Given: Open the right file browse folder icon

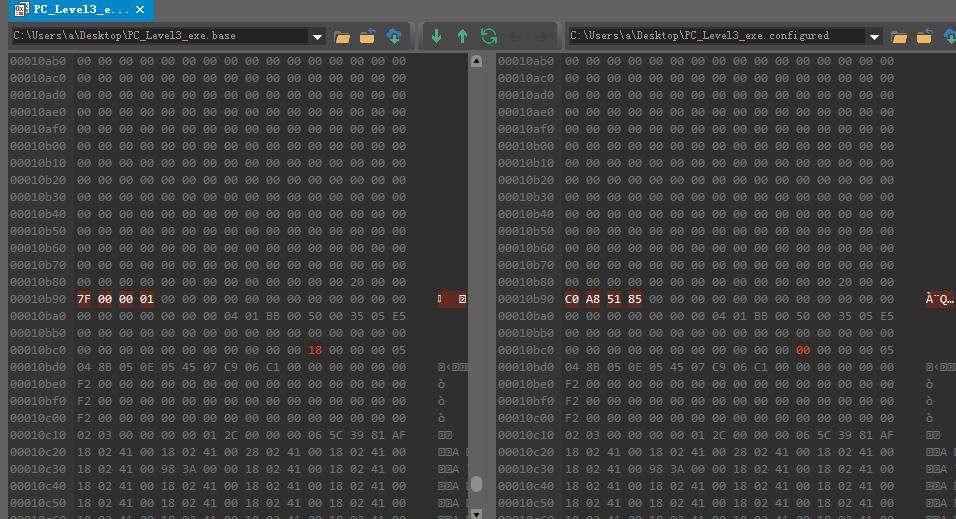Looking at the screenshot, I should point(899,37).
